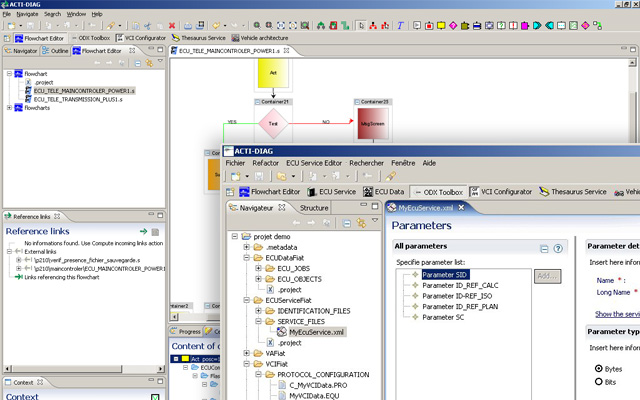Click the Show the service link

pyautogui.click(x=617, y=314)
